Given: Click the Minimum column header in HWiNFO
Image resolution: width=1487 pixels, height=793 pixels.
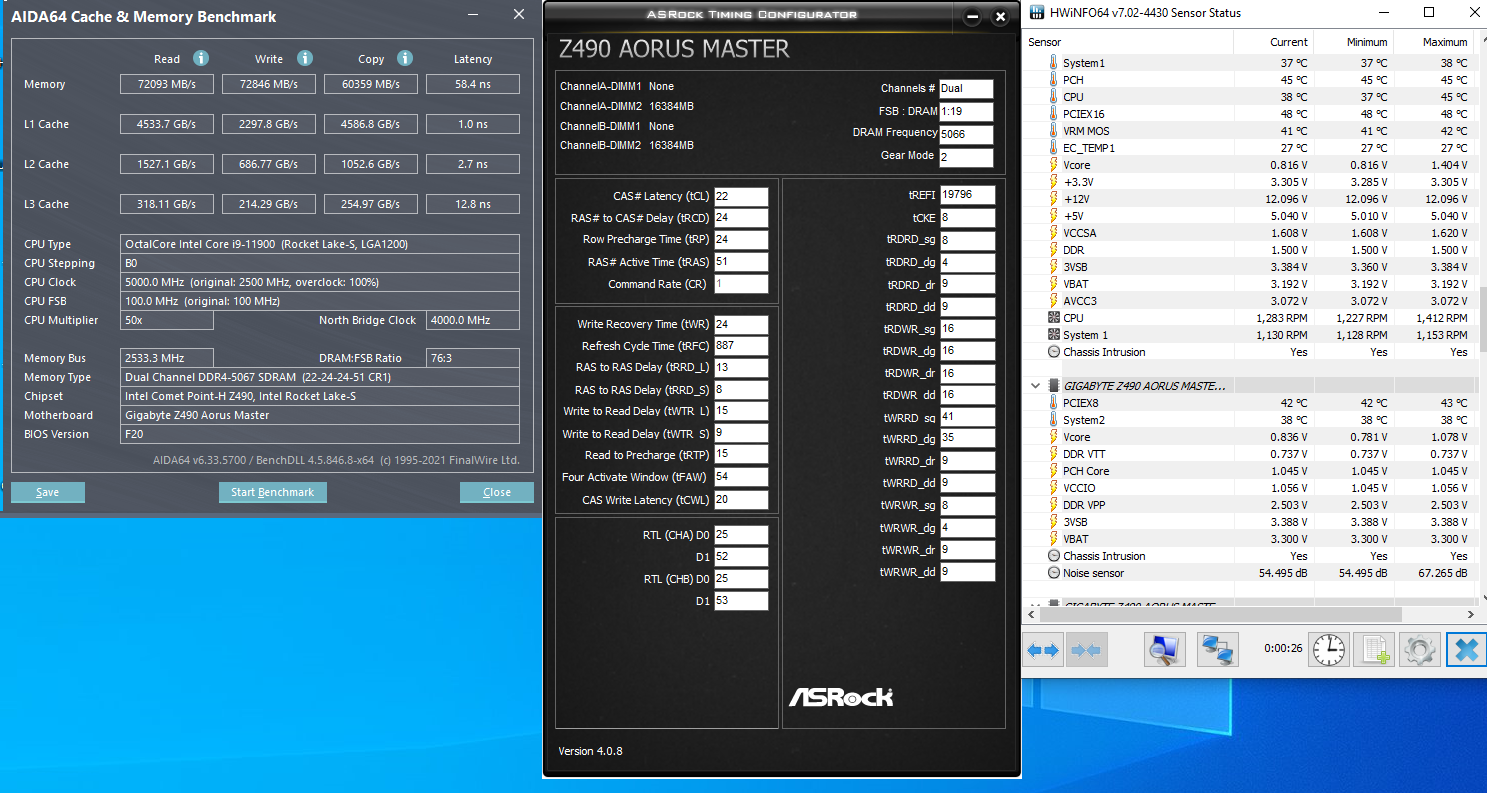Looking at the screenshot, I should 1352,42.
